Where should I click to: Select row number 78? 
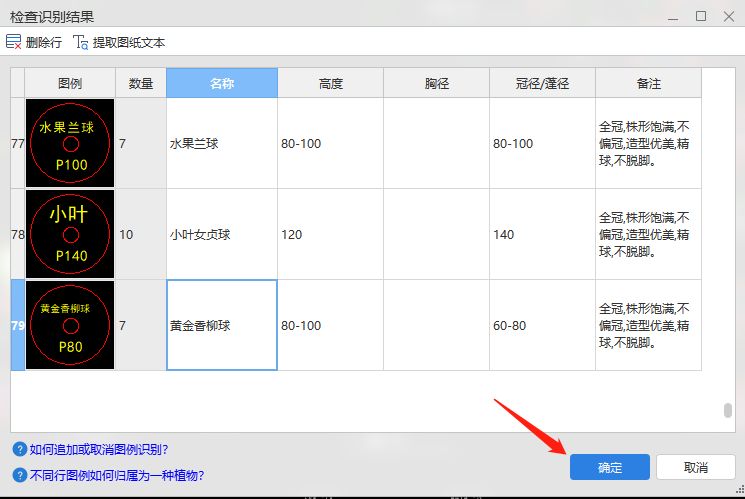18,234
